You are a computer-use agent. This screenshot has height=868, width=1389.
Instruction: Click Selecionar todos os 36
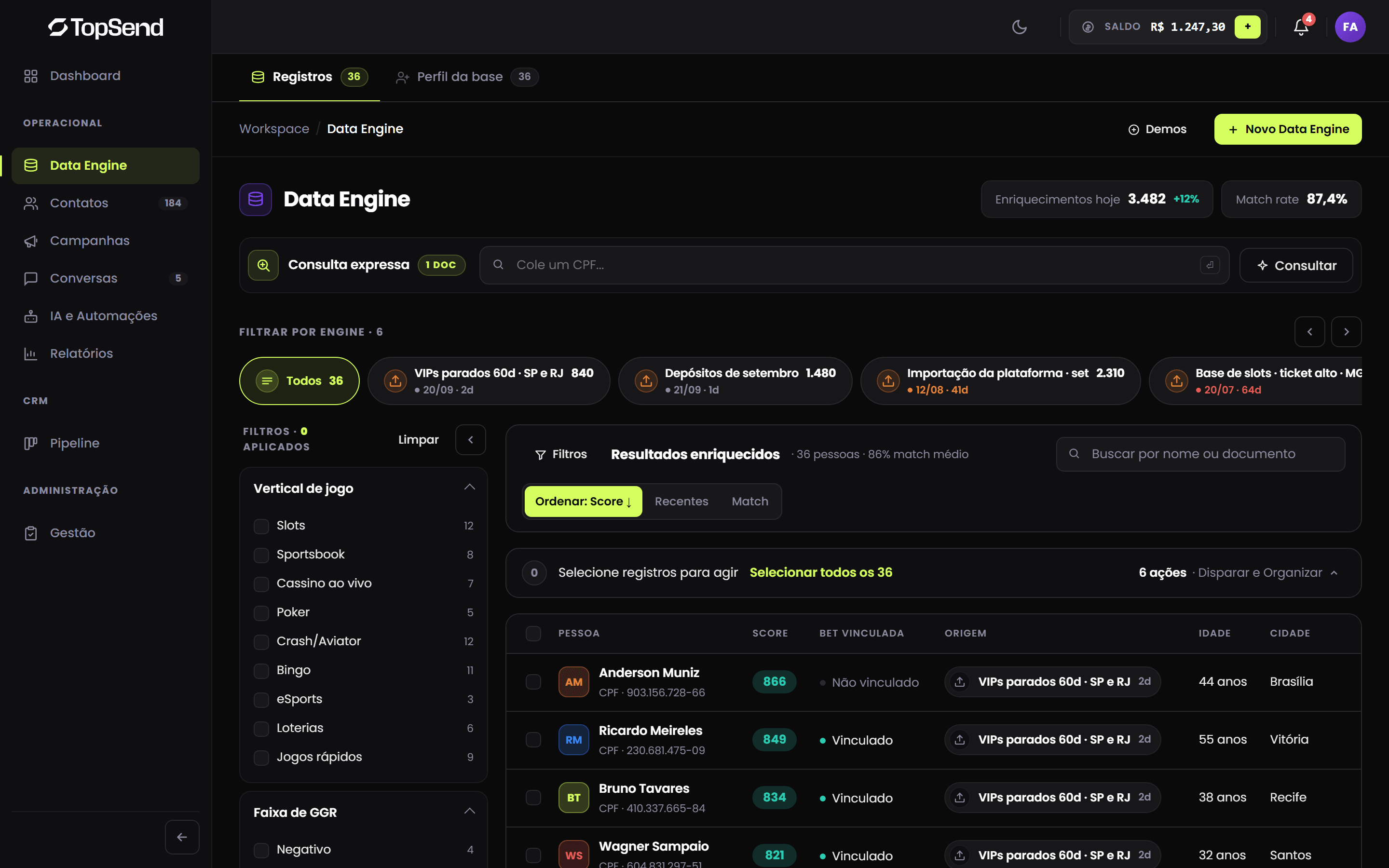(821, 572)
